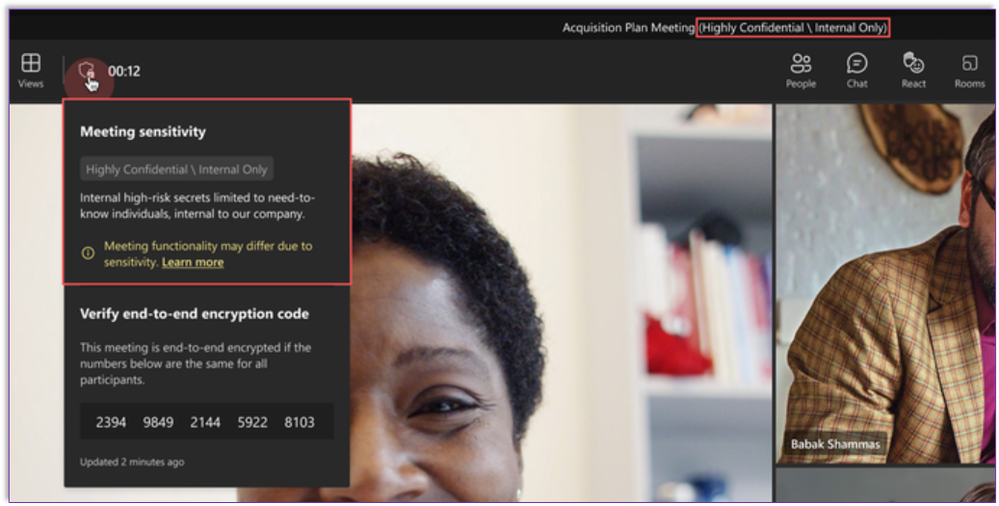Click encryption code number 2394
Viewport: 999px width, 506px height.
[x=111, y=422]
